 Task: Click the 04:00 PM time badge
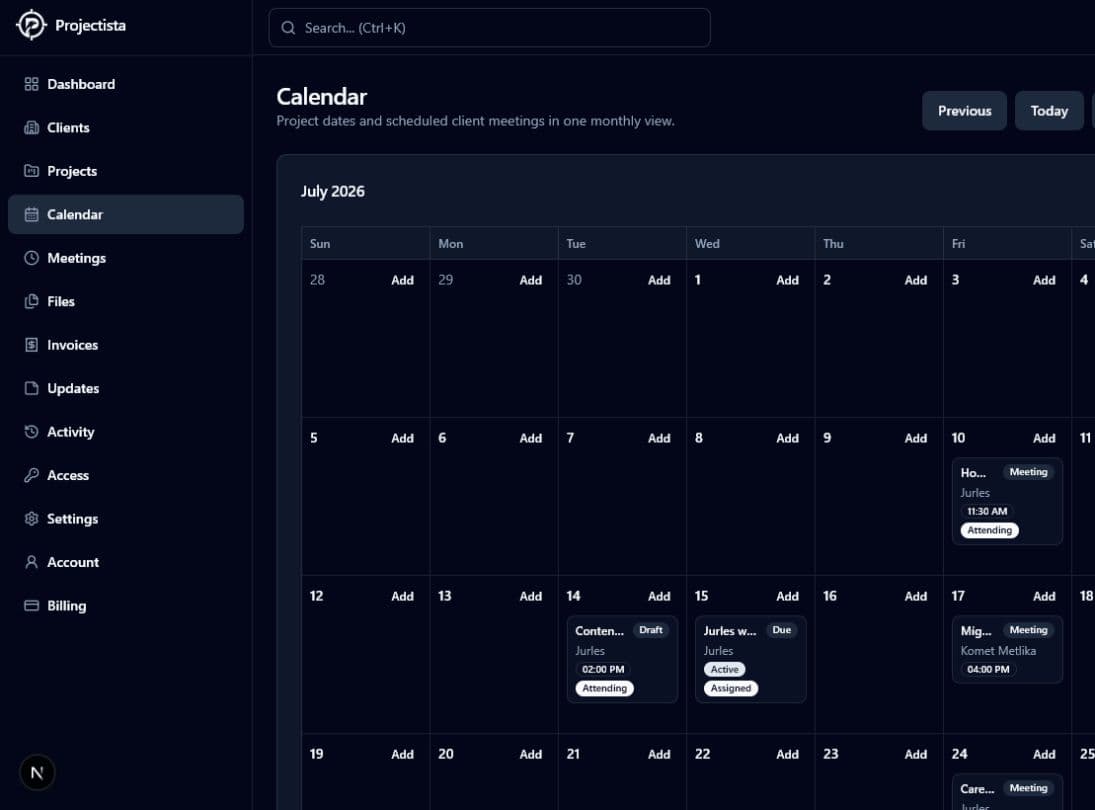987,669
